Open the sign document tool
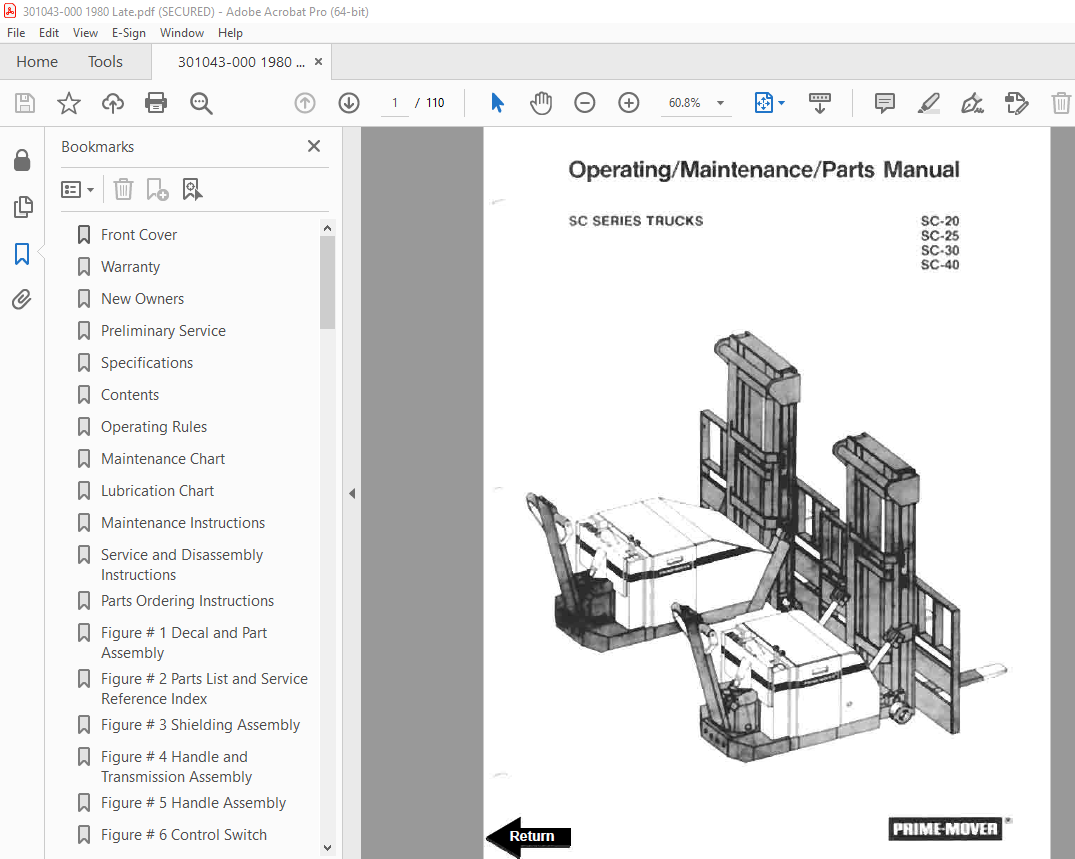 pyautogui.click(x=972, y=103)
